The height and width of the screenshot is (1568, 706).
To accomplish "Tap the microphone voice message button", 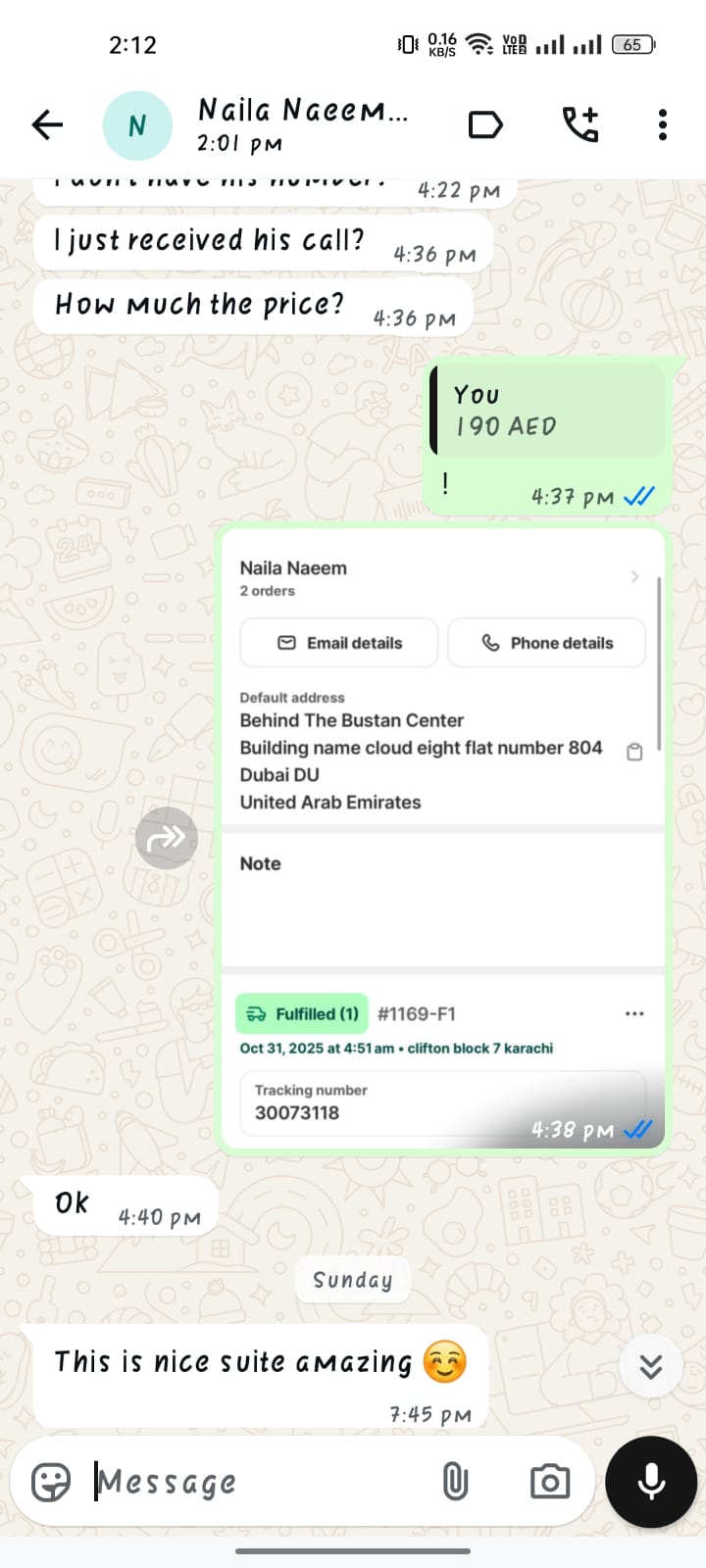I will 651,1482.
